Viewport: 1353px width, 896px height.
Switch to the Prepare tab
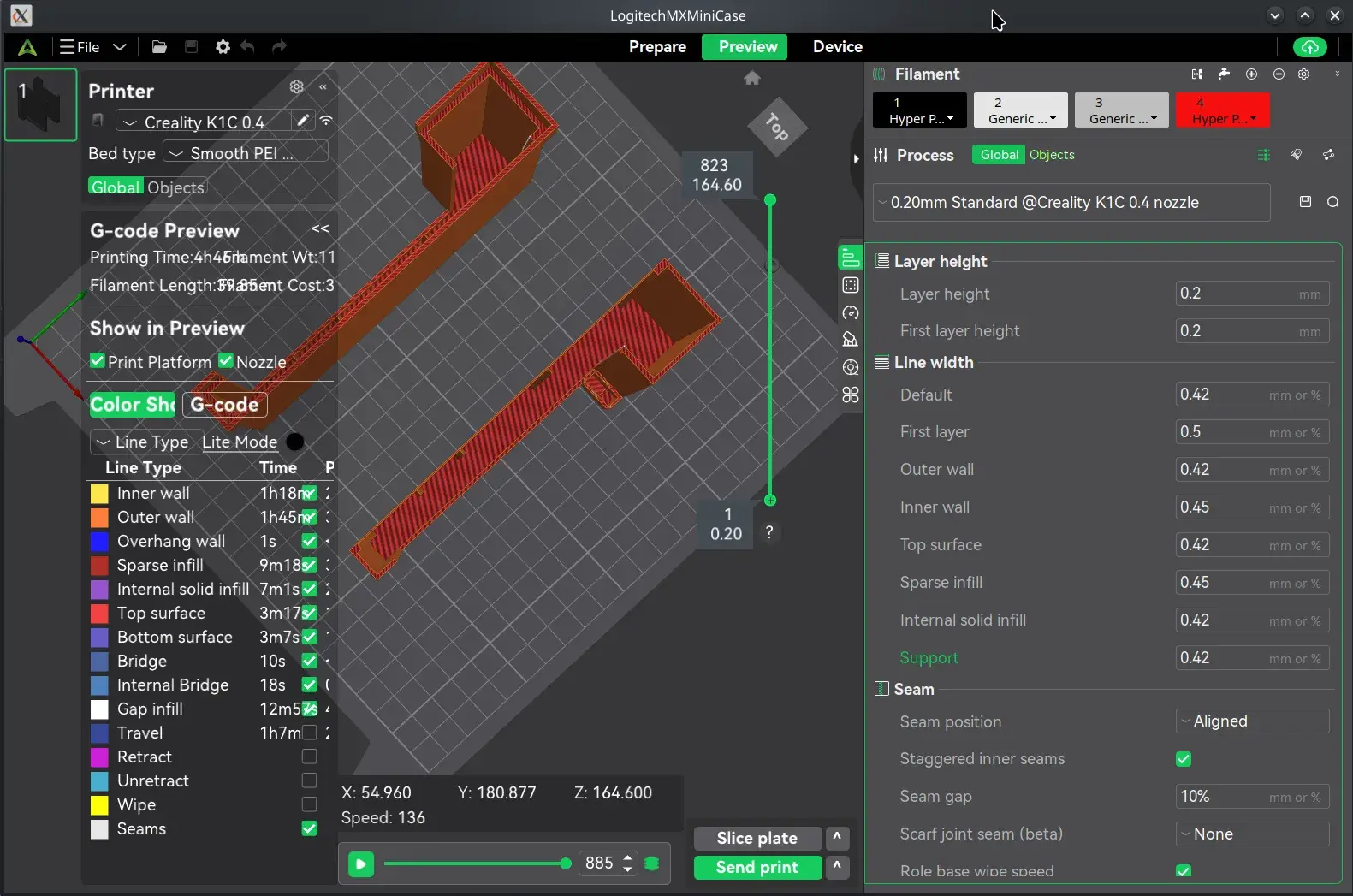[657, 47]
